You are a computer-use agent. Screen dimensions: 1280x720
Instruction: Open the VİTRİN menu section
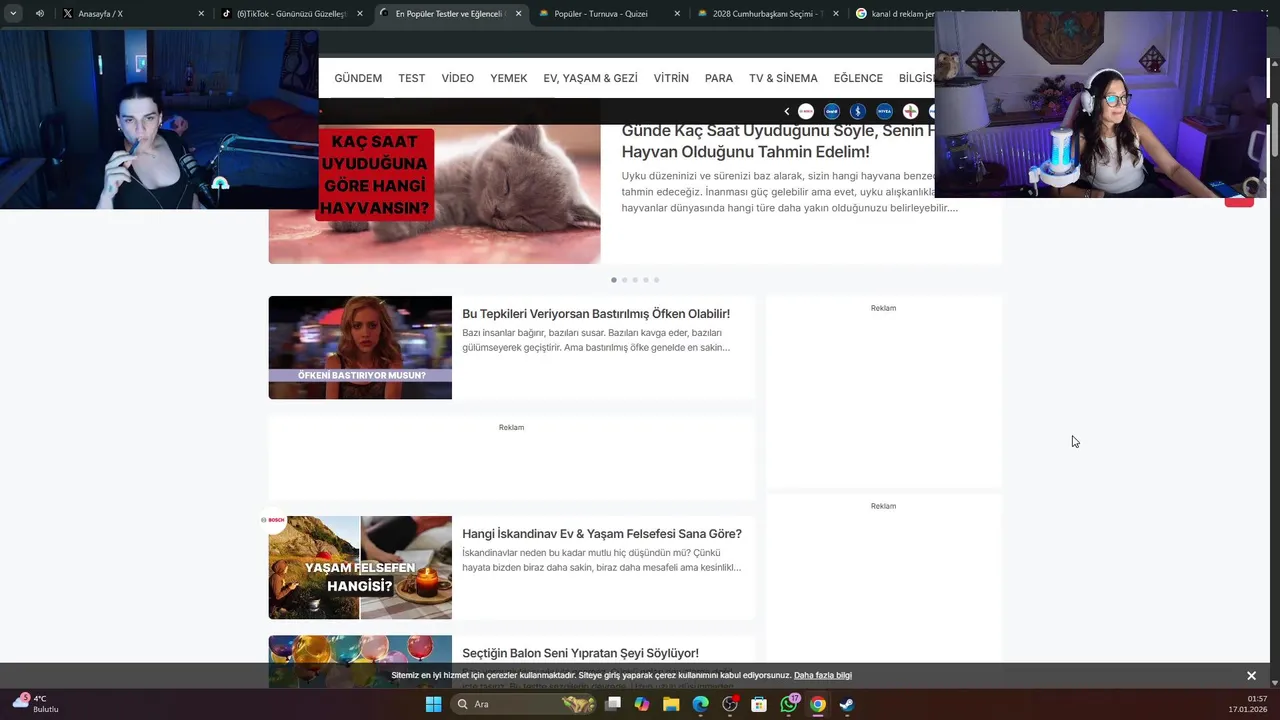coord(671,78)
